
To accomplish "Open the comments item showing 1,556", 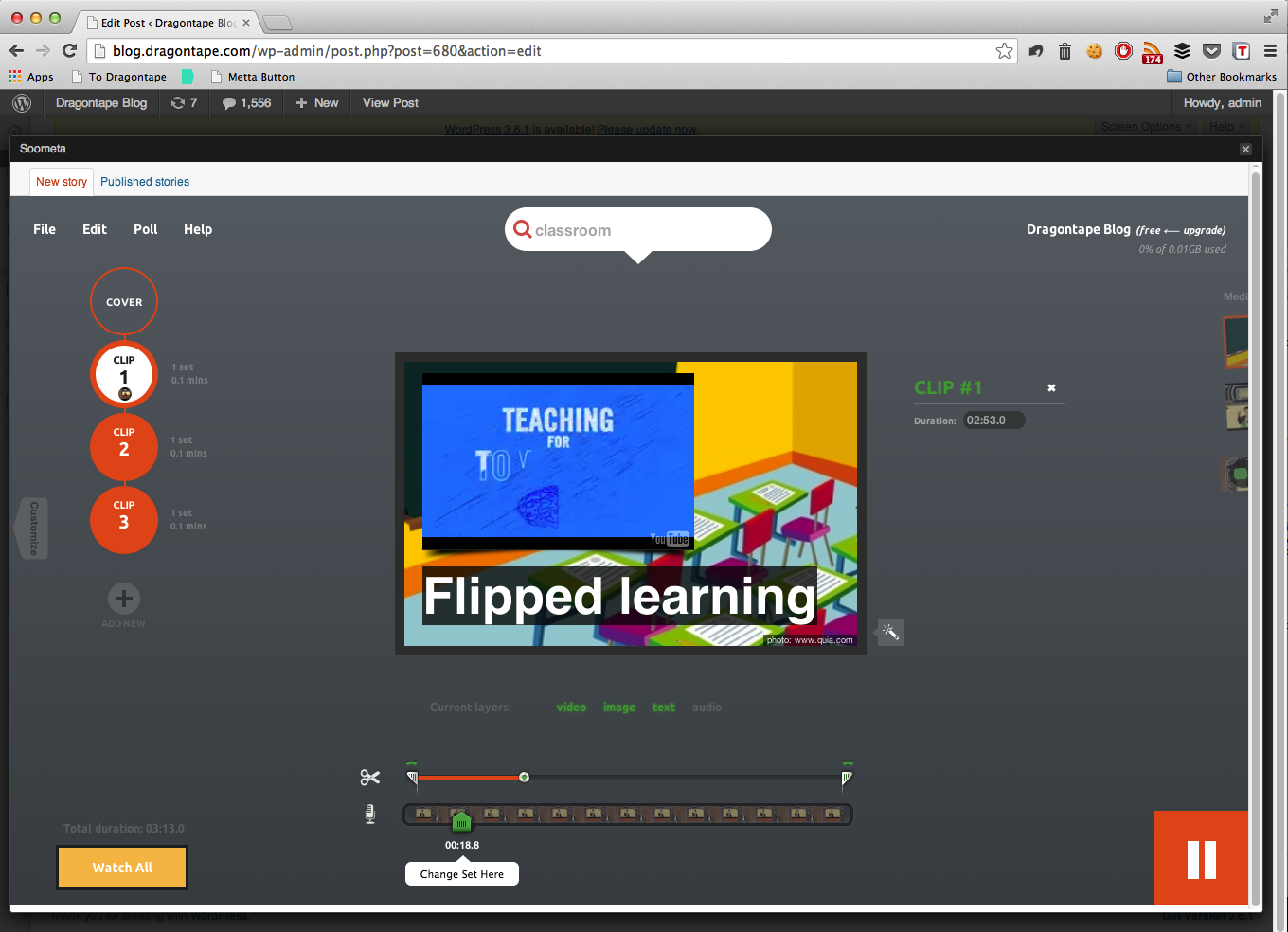I will 246,103.
